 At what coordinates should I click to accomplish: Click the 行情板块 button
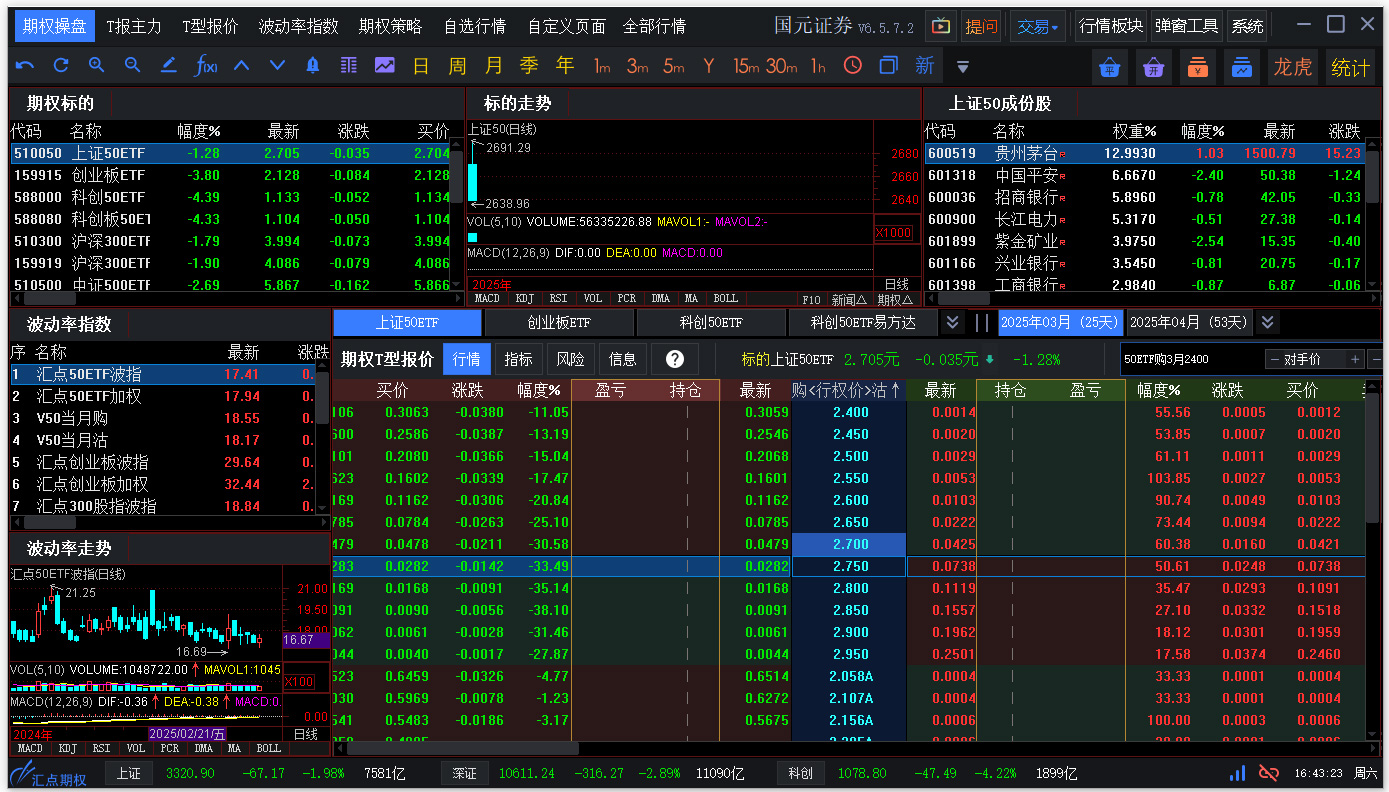[1111, 26]
